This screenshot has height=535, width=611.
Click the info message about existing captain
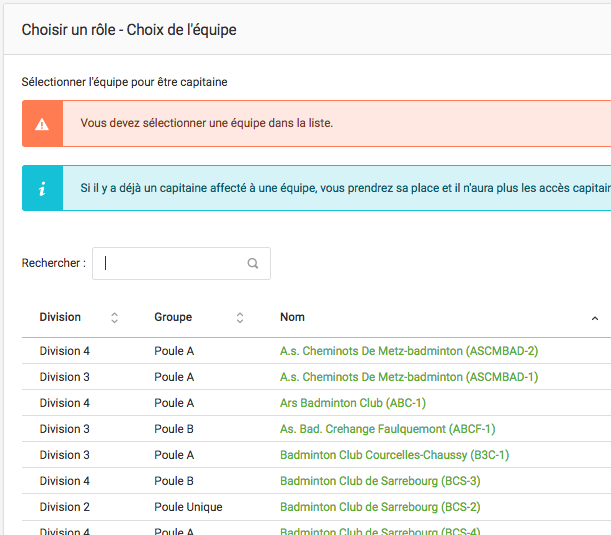click(x=345, y=188)
